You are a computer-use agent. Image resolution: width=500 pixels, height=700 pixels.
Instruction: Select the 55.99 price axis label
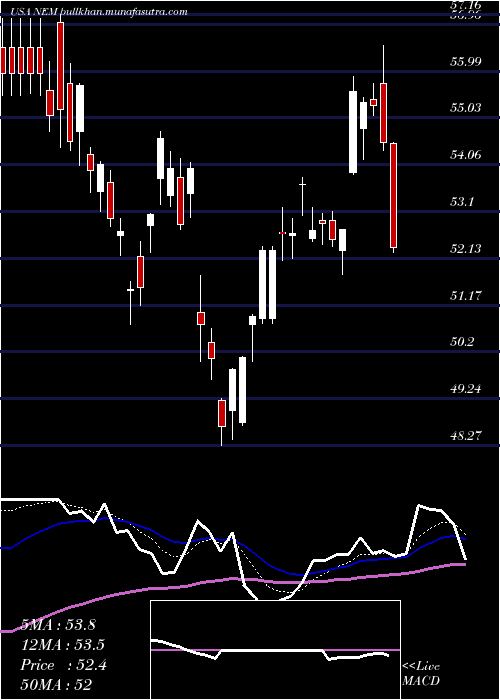(x=465, y=62)
